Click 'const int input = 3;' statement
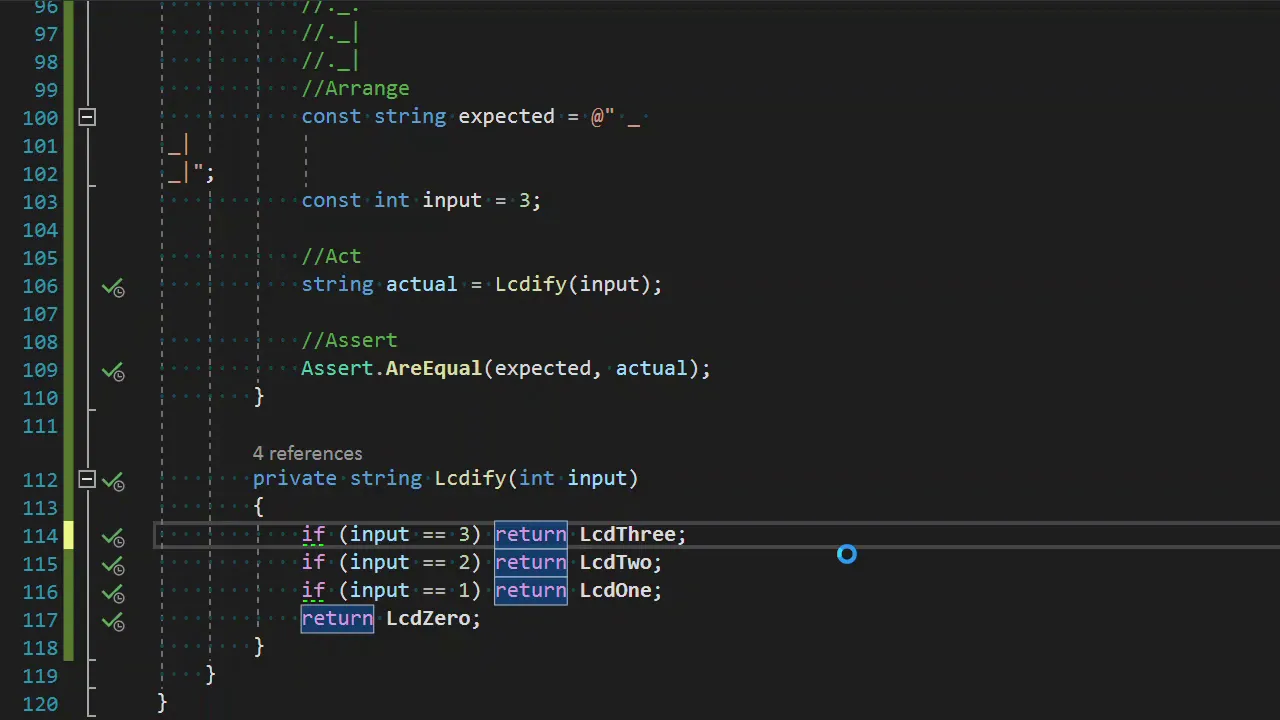The image size is (1280, 720). pos(421,200)
